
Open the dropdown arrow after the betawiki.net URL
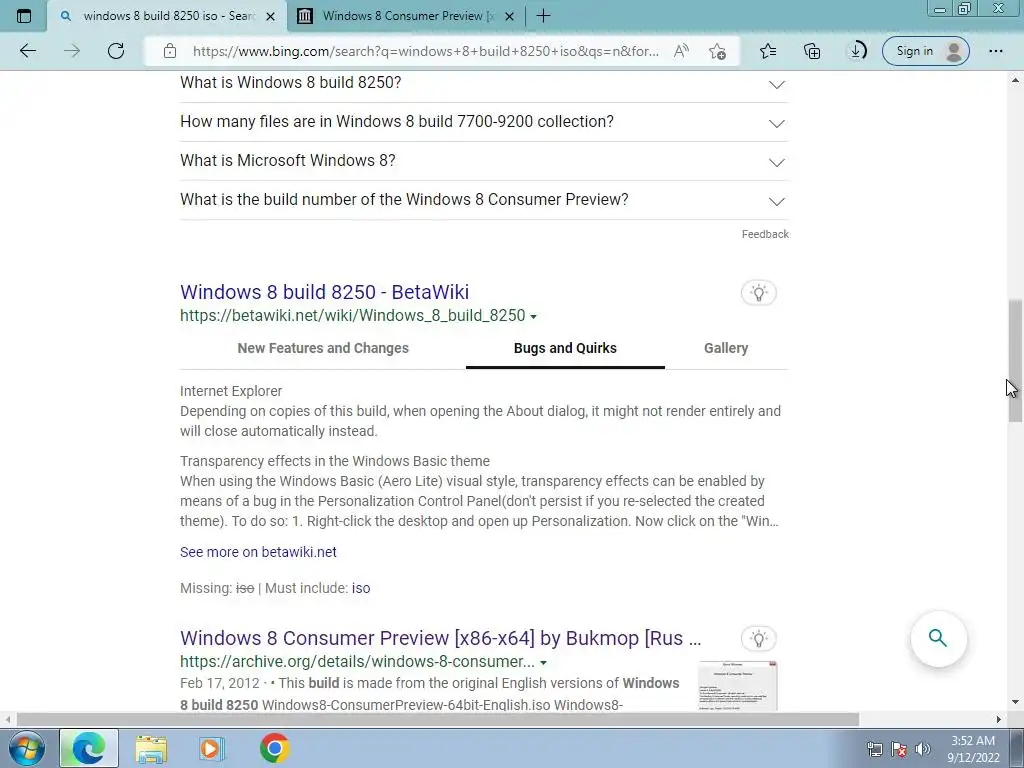[534, 317]
